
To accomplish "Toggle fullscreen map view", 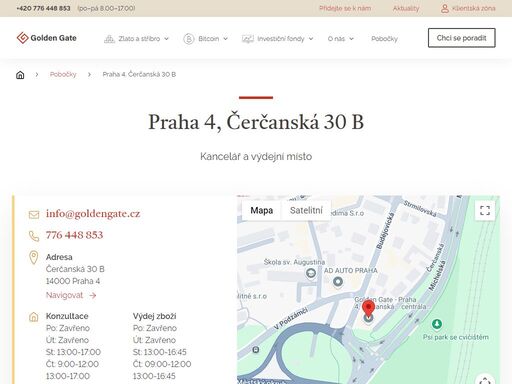I will click(485, 210).
